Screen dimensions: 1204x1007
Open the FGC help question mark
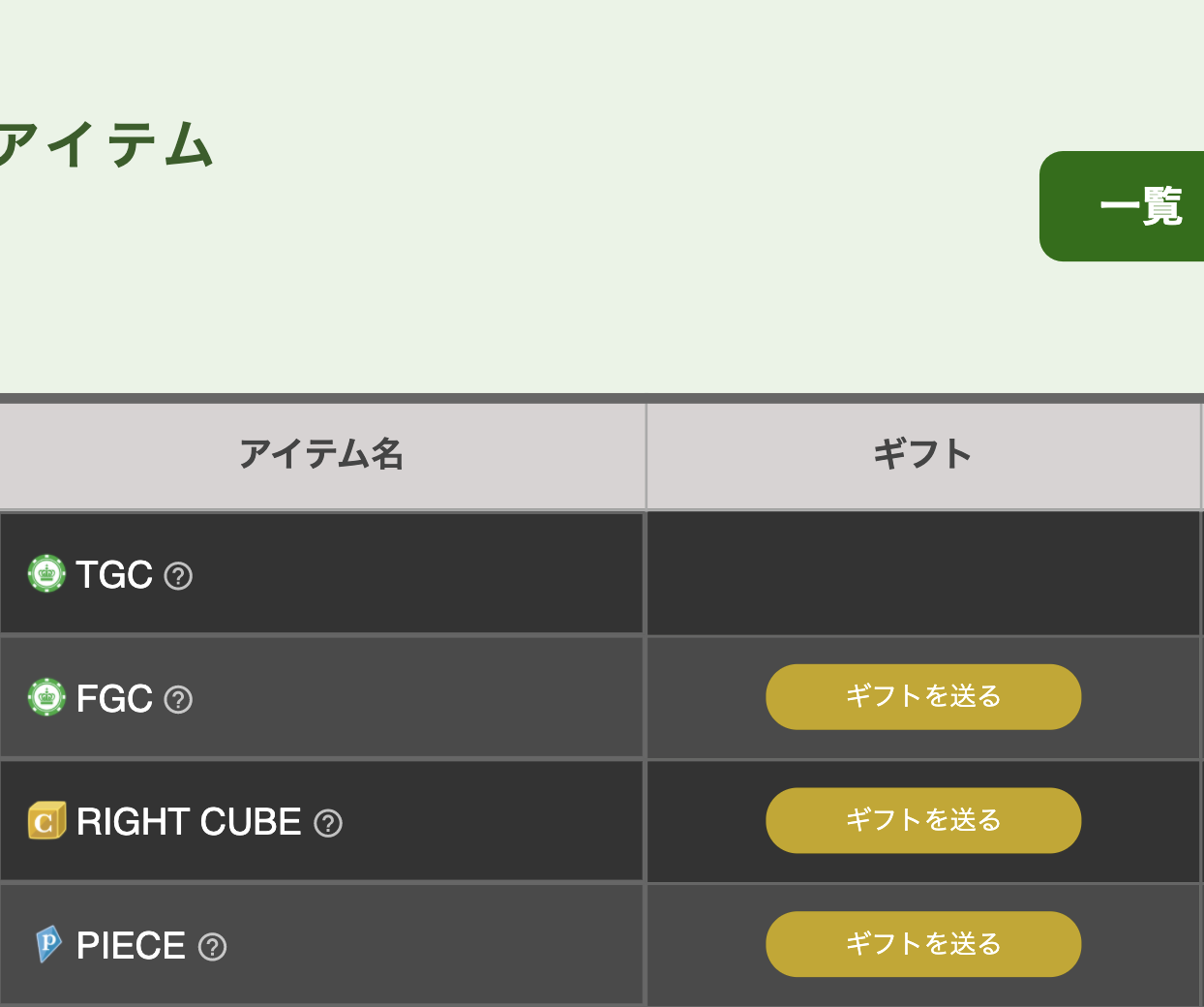(x=178, y=699)
